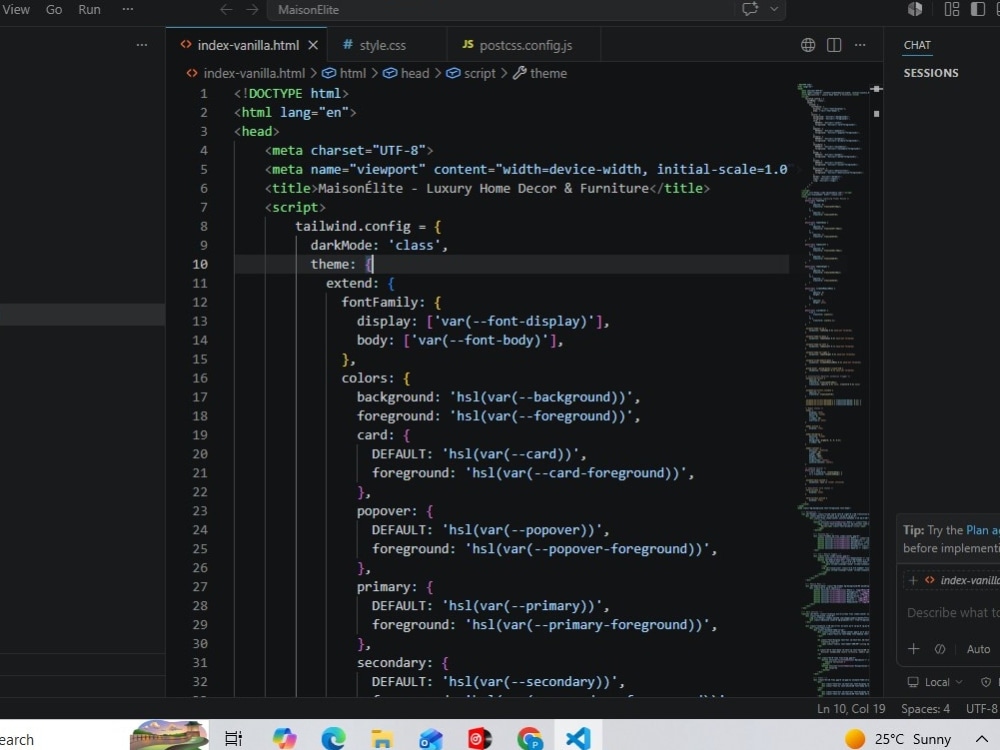
Task: Open the View menu
Action: tap(15, 10)
